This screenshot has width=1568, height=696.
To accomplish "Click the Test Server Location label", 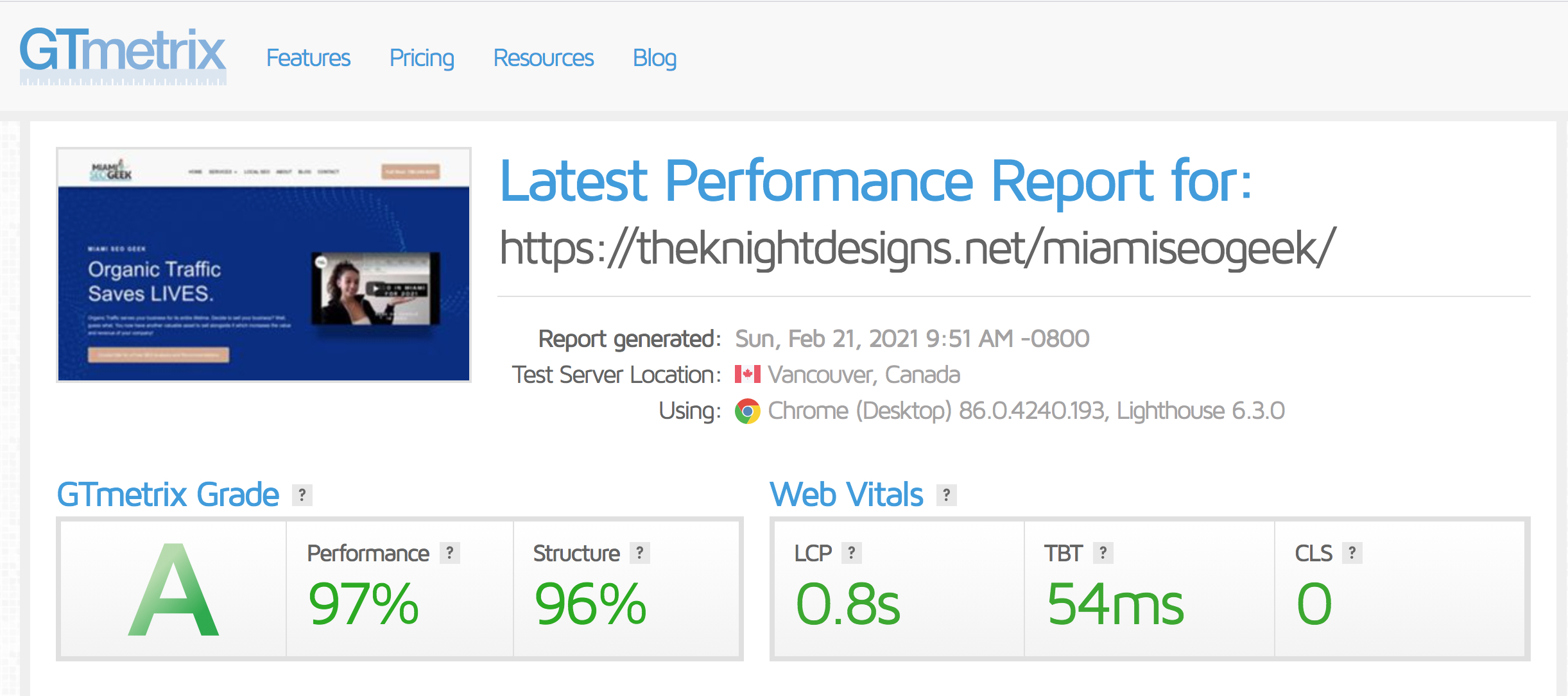I will [616, 375].
